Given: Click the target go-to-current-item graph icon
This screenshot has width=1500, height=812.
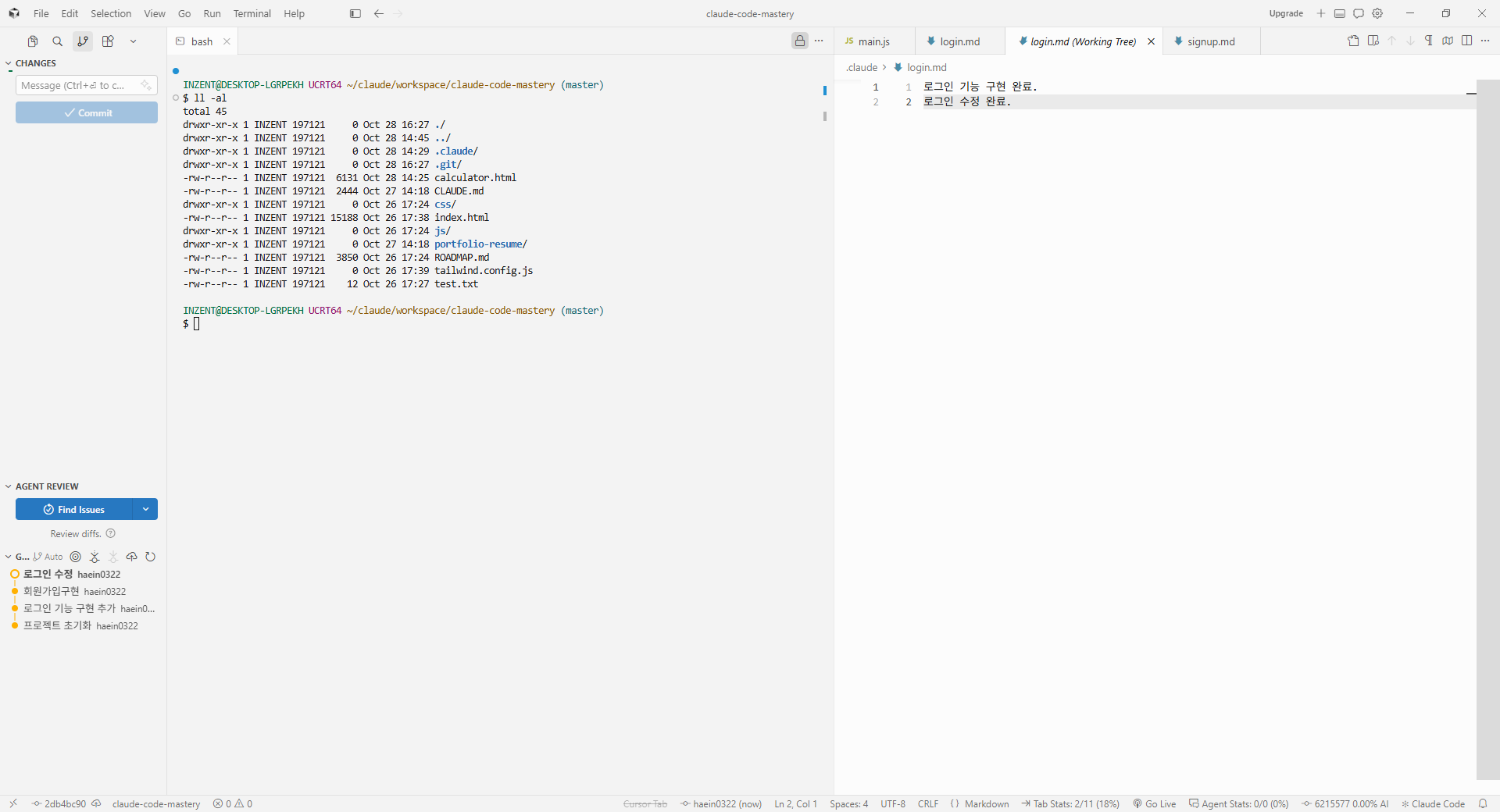Looking at the screenshot, I should [x=76, y=557].
